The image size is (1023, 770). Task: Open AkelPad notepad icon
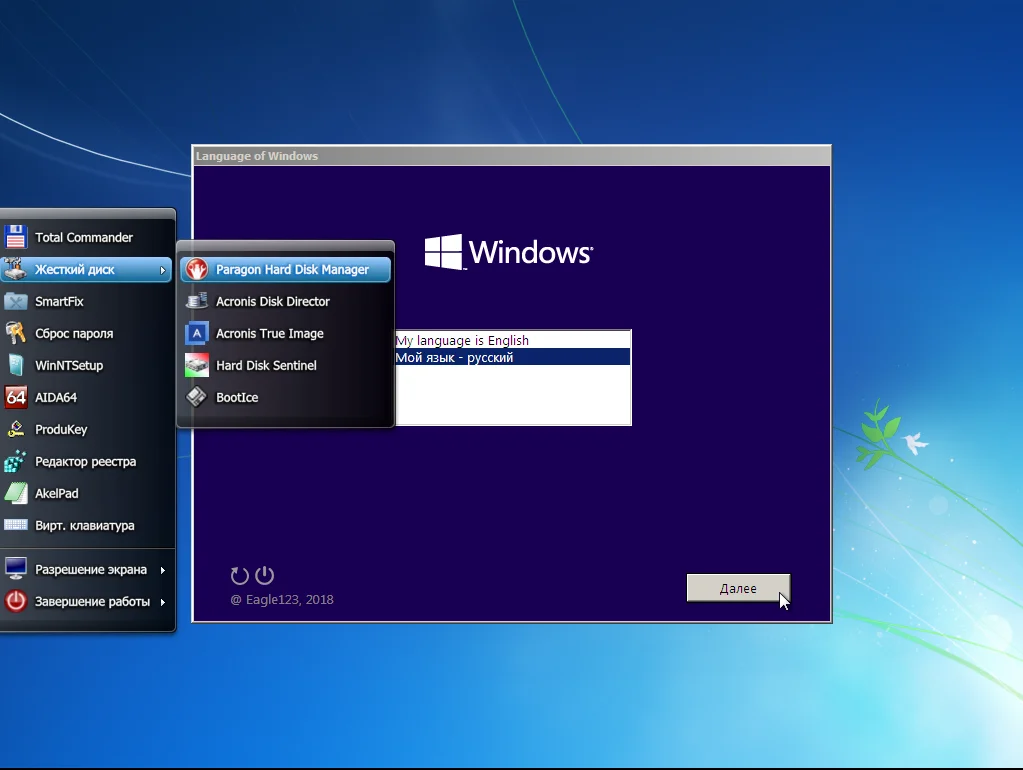15,493
